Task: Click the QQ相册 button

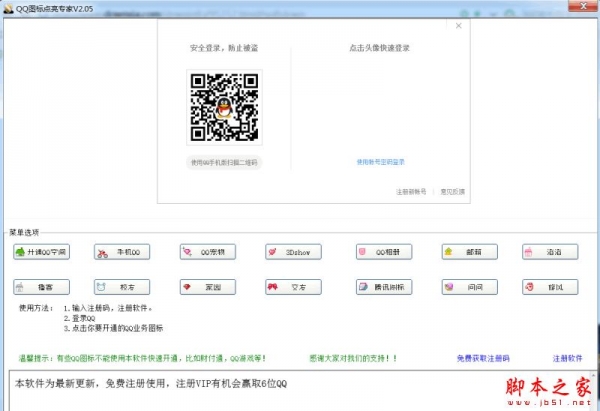Action: pyautogui.click(x=384, y=252)
